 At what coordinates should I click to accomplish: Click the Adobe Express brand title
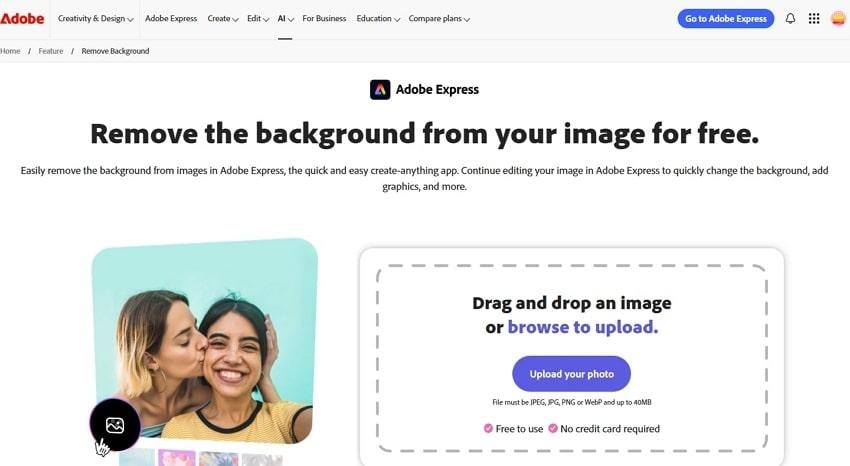point(437,89)
